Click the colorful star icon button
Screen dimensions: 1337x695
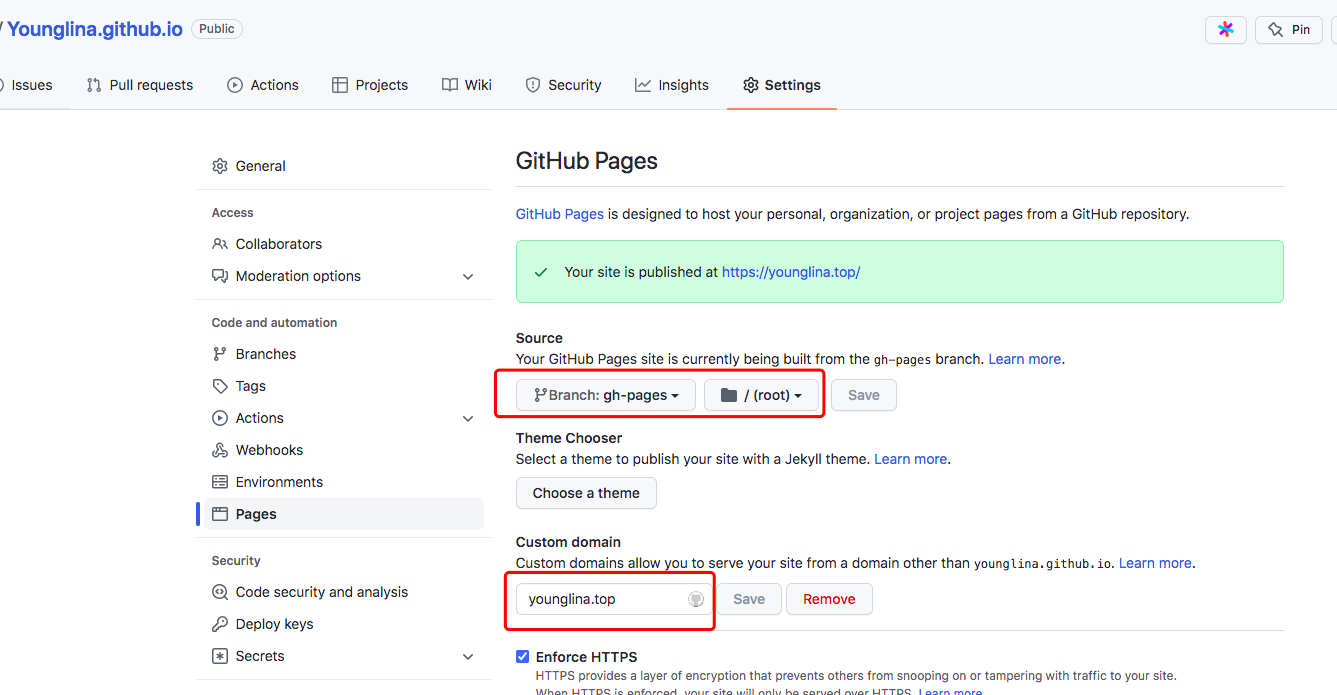[x=1226, y=30]
